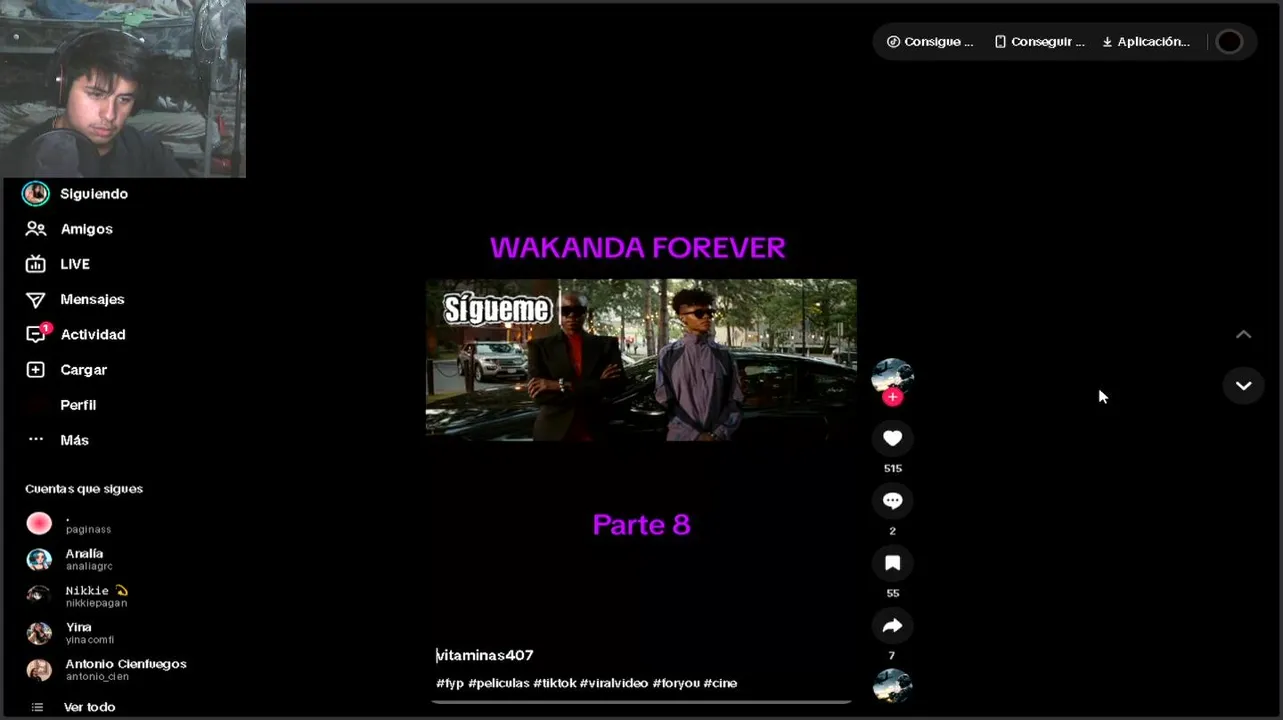Click Antonio Cienfuegos avatar picture
The height and width of the screenshot is (720, 1283).
39,670
